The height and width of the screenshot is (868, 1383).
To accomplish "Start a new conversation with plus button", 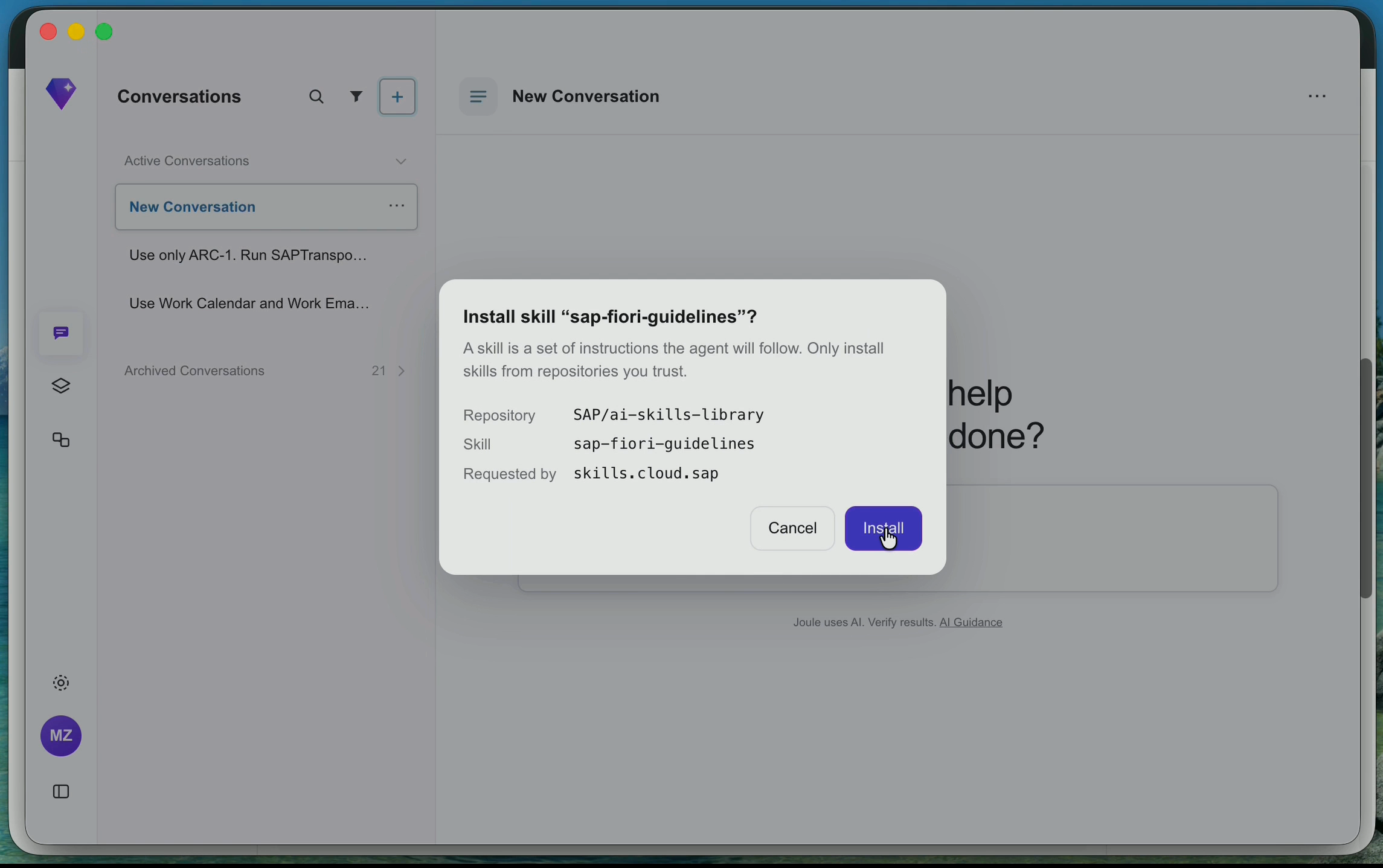I will pos(397,97).
